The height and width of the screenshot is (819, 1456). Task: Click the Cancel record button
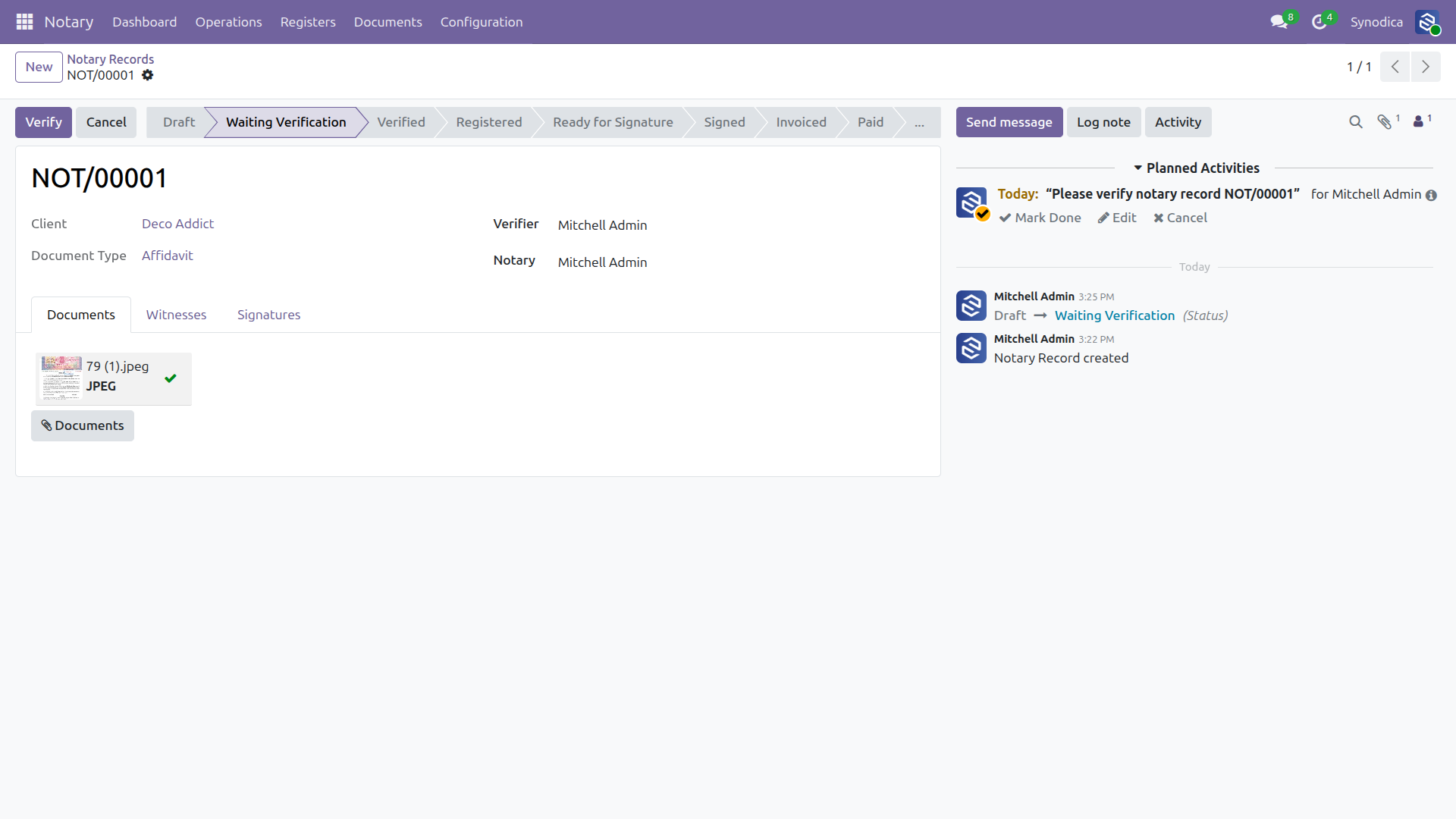[x=106, y=122]
